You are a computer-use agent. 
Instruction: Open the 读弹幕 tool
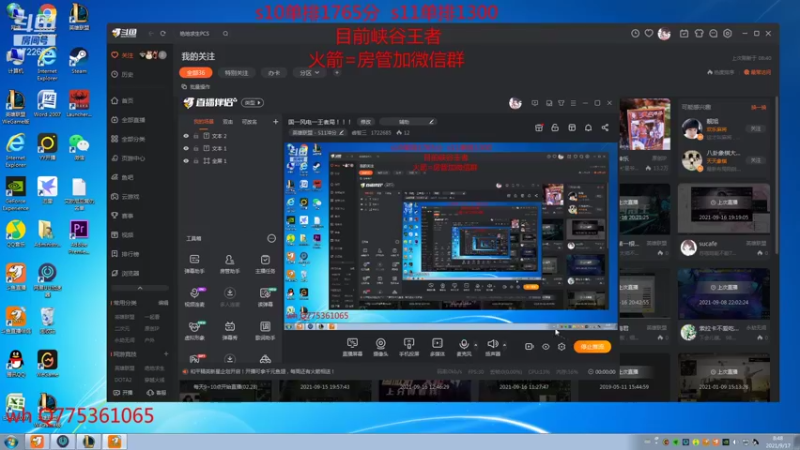tap(265, 297)
